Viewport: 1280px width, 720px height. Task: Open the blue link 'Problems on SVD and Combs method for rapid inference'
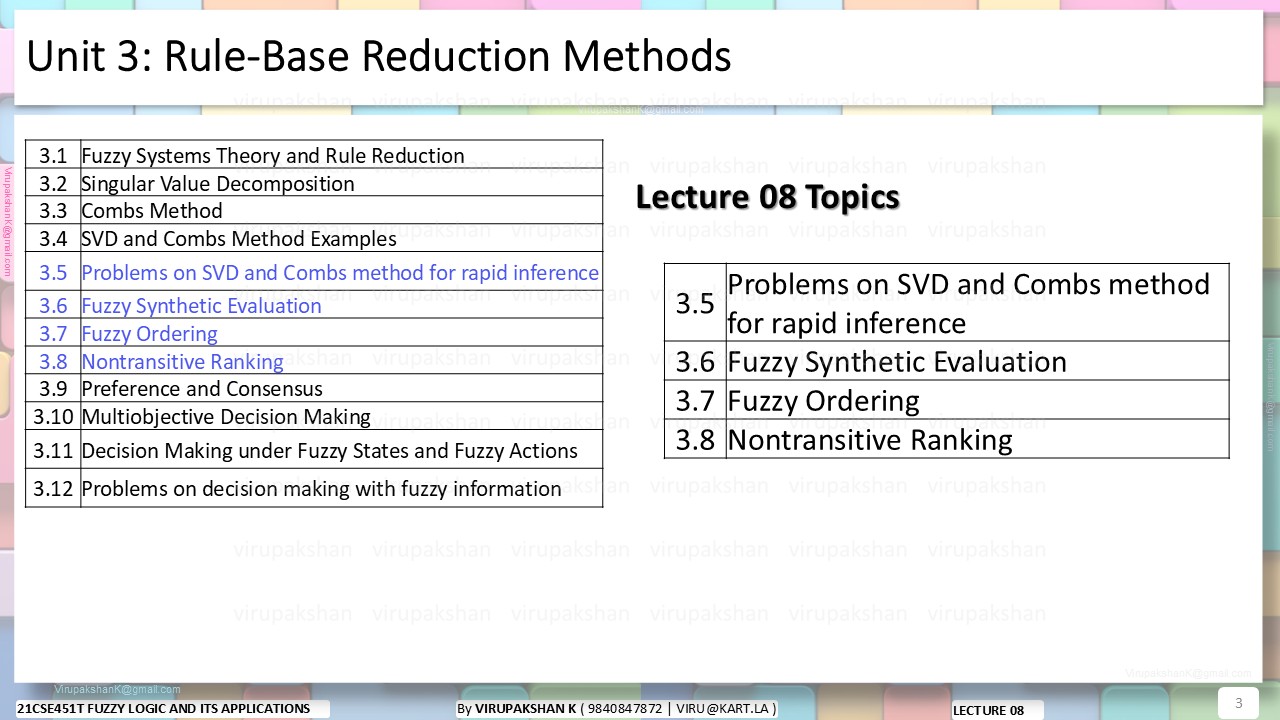pos(340,273)
